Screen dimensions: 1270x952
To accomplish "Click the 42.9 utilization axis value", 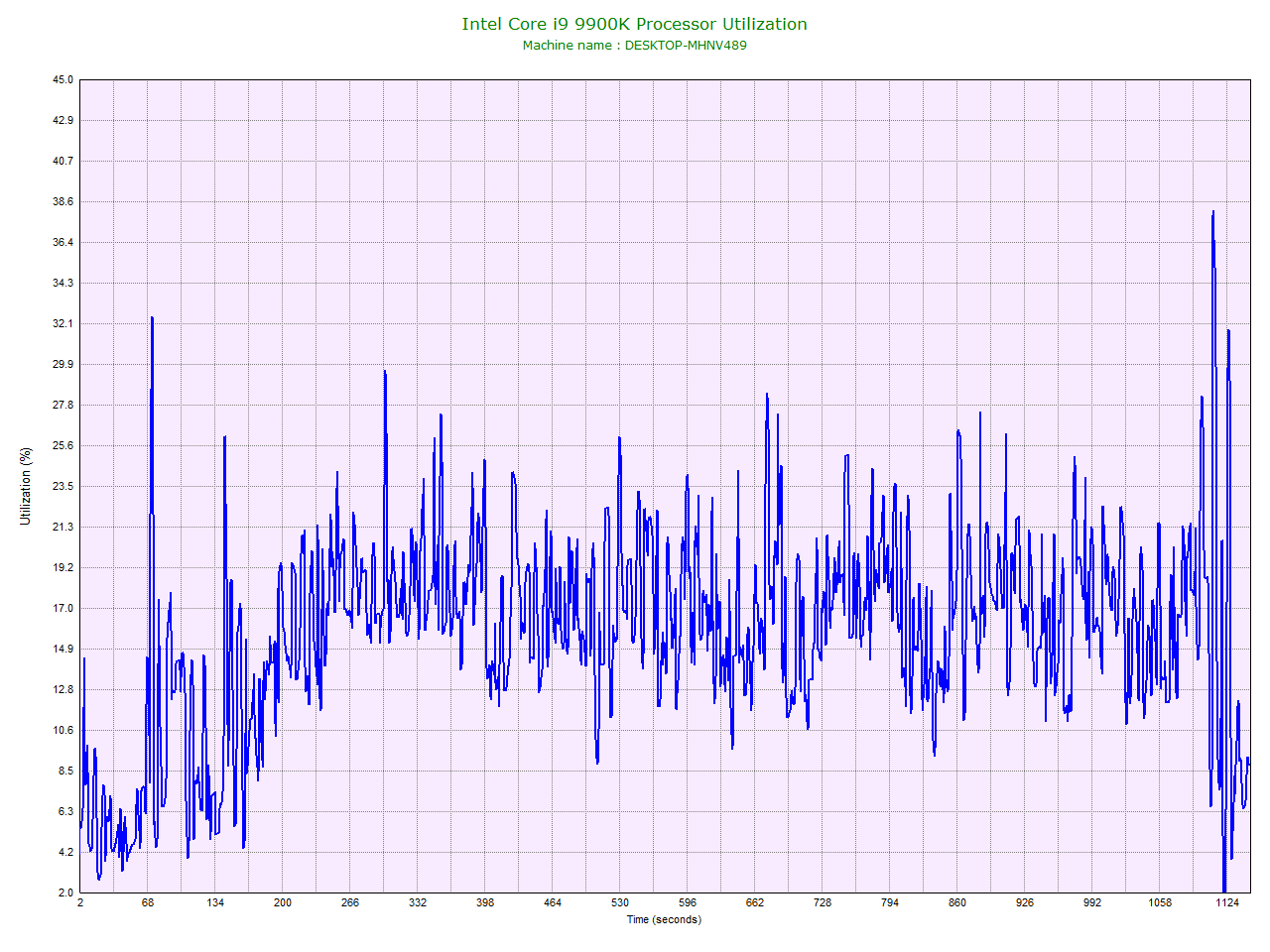I will coord(63,120).
